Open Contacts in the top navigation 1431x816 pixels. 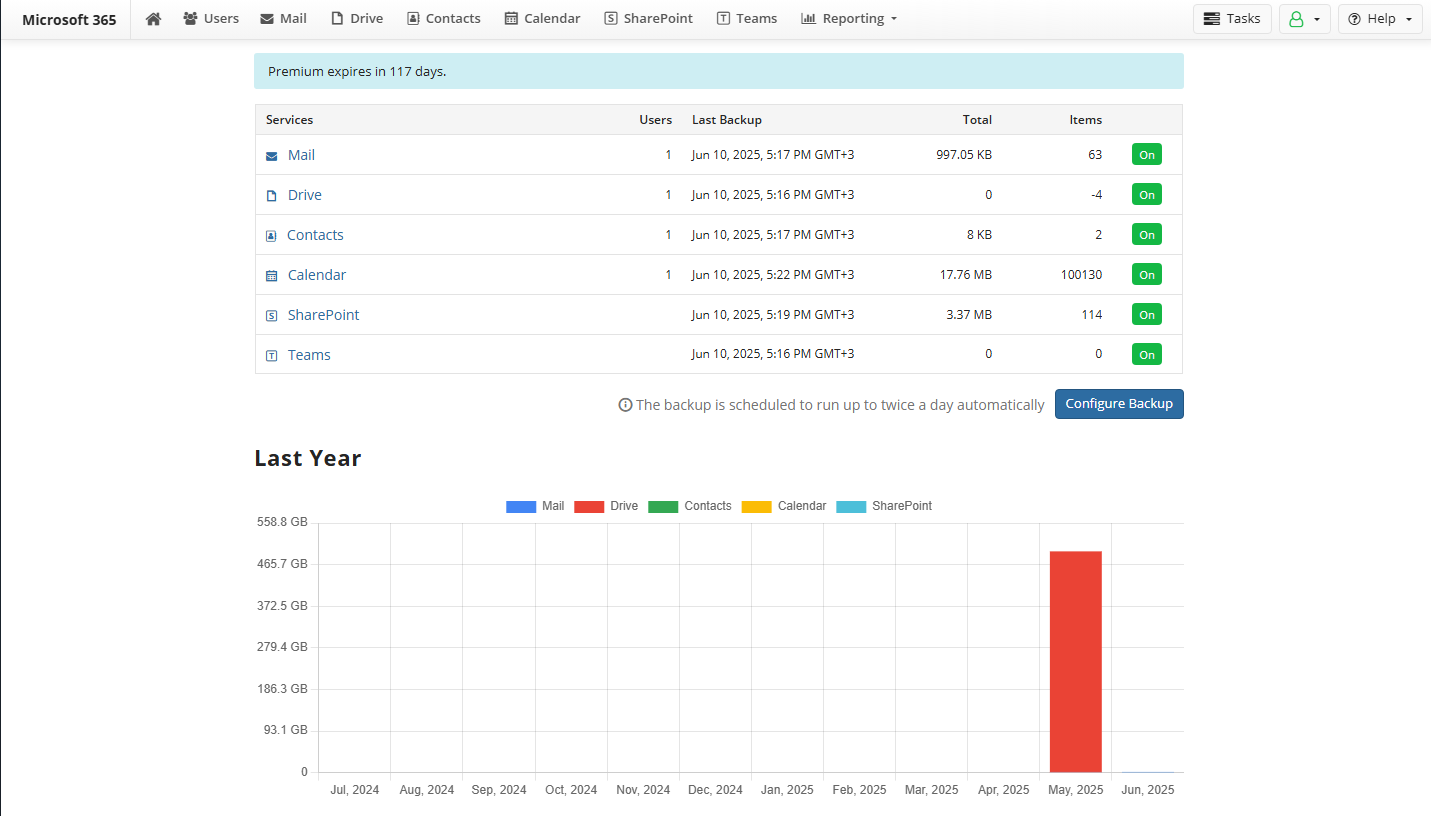click(444, 18)
